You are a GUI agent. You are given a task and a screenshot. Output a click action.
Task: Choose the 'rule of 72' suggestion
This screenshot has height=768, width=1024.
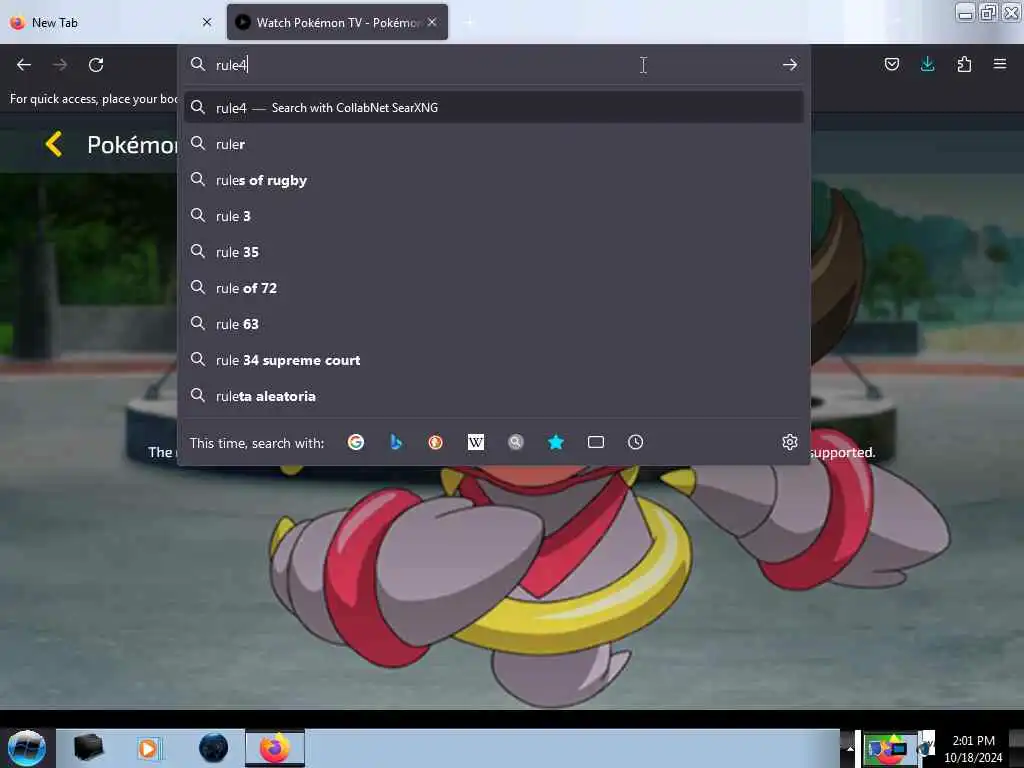point(494,288)
